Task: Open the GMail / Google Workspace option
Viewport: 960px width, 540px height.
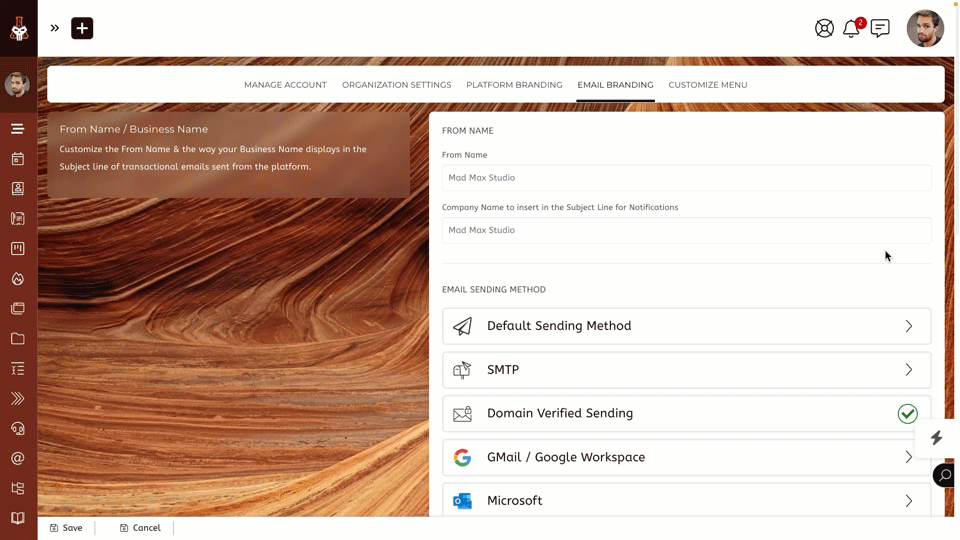Action: point(686,457)
